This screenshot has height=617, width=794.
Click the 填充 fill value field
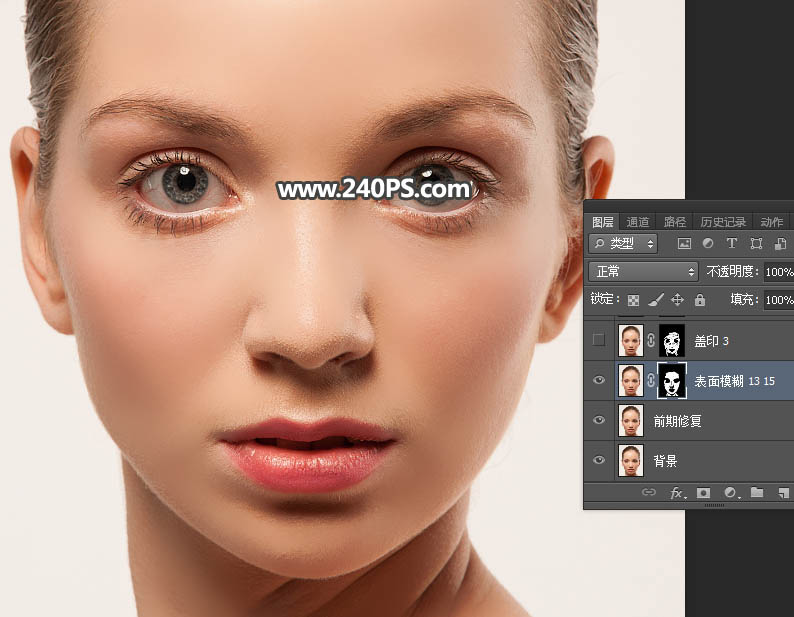(x=779, y=300)
